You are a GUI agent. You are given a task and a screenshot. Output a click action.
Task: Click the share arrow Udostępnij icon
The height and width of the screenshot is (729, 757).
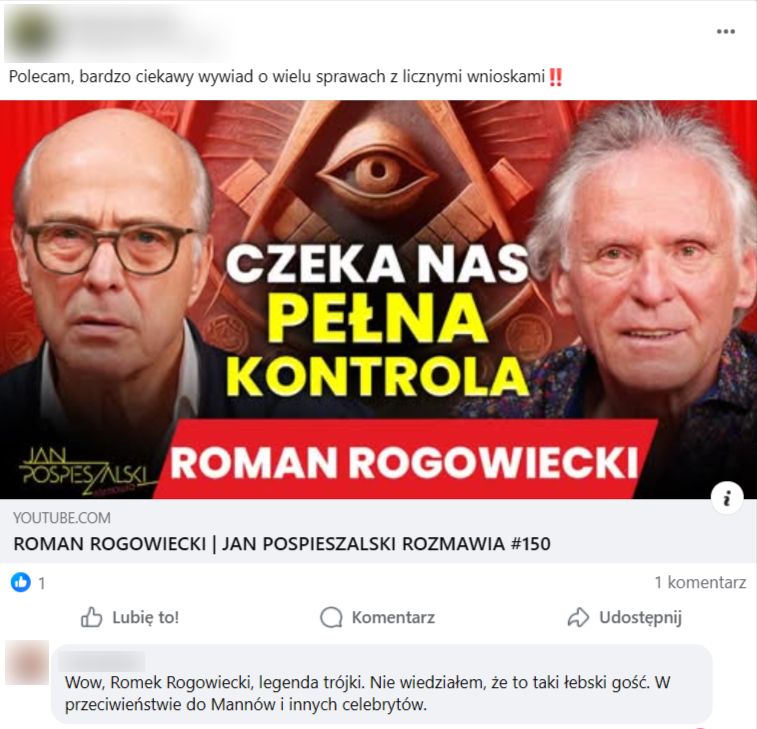point(578,617)
